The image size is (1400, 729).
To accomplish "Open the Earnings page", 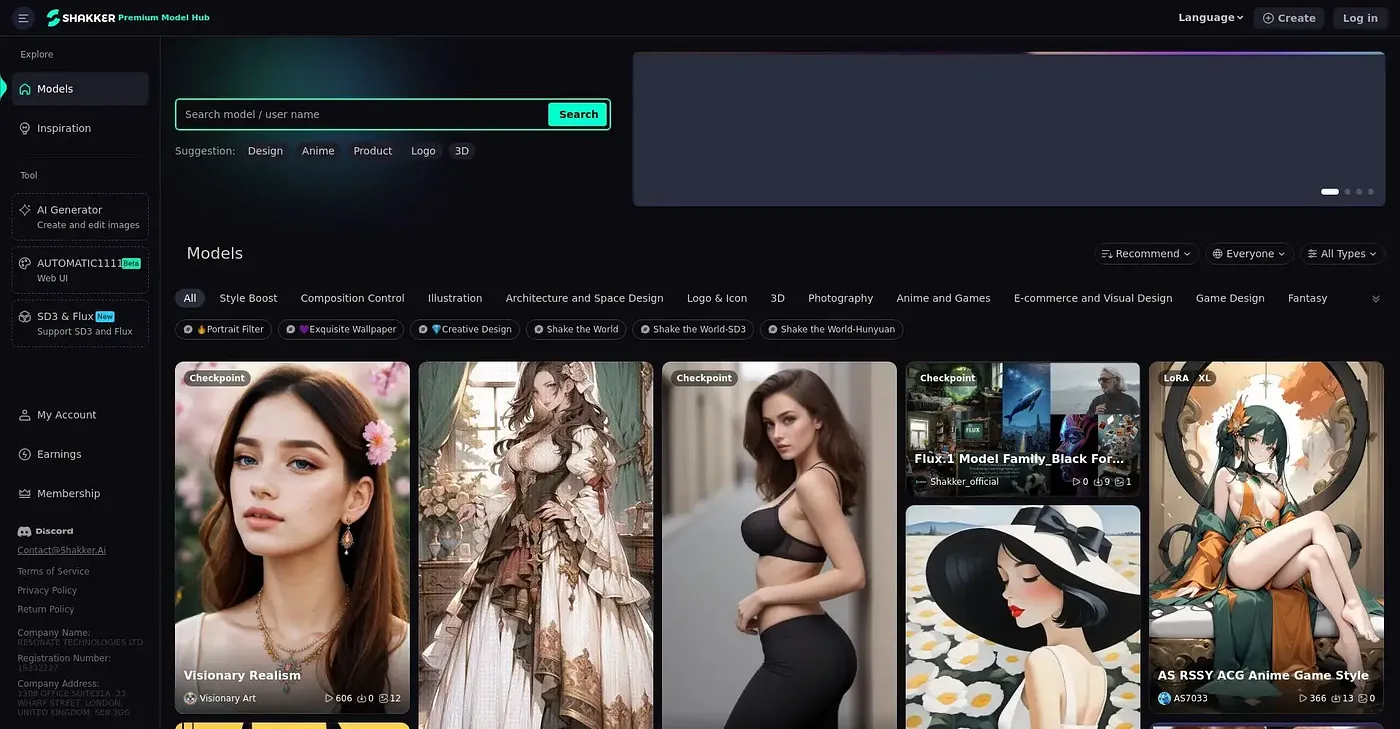I will (x=80, y=454).
